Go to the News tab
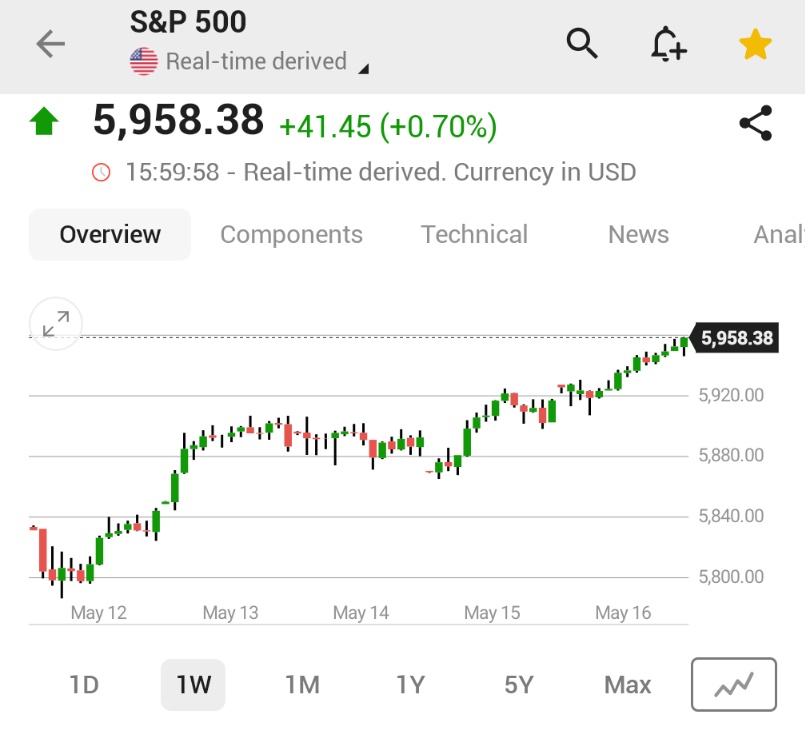 638,235
